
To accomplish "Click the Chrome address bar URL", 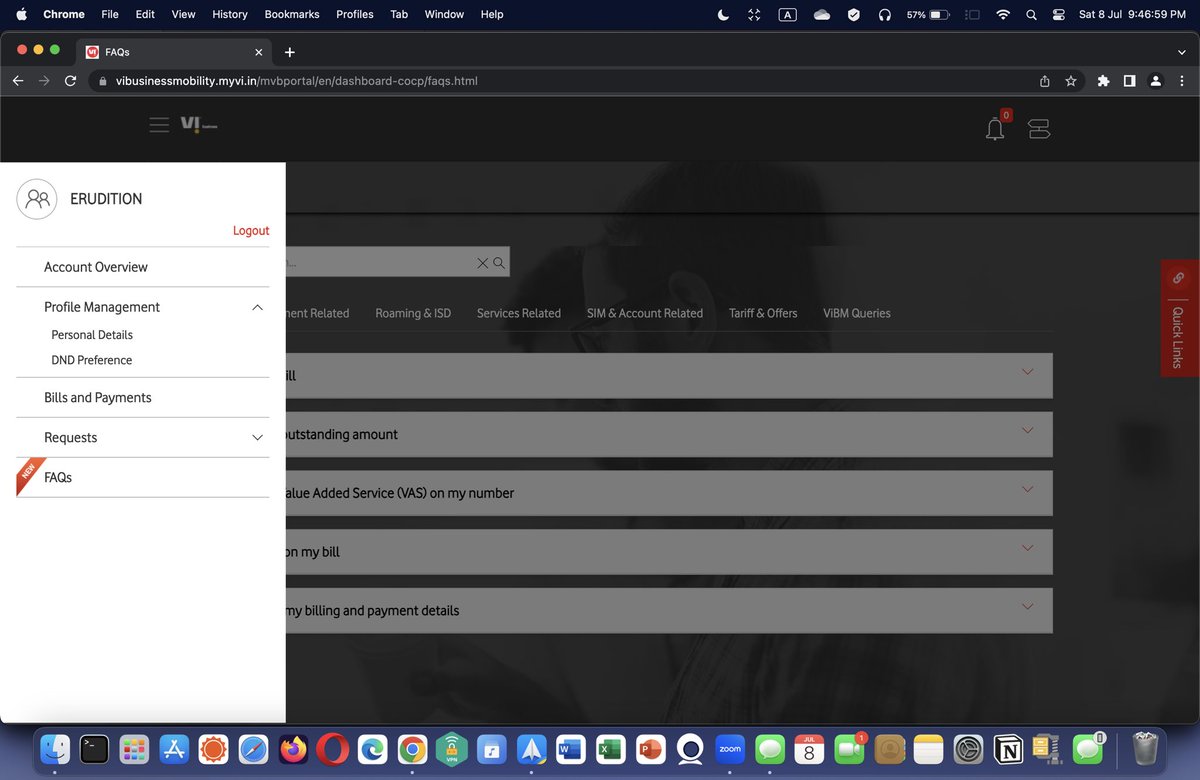I will [297, 81].
